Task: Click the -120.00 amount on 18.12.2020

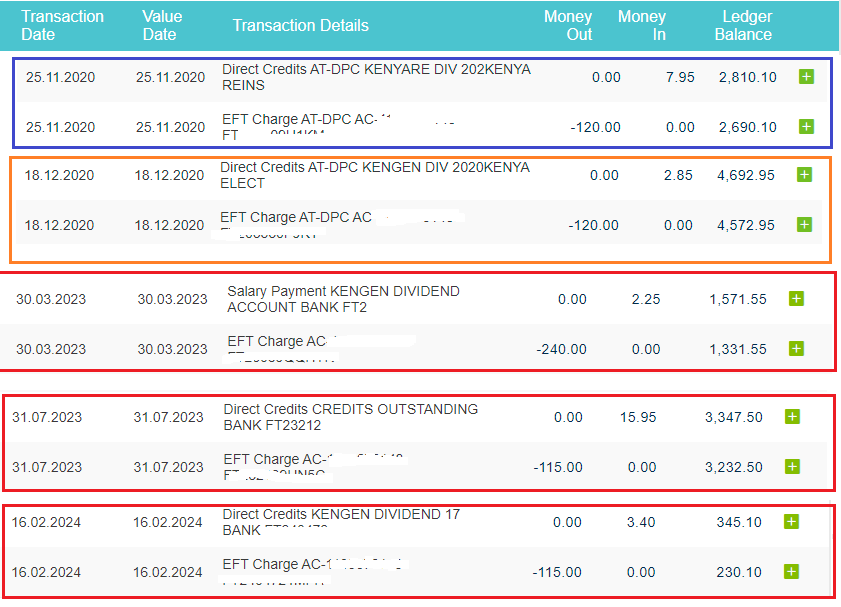Action: coord(593,225)
